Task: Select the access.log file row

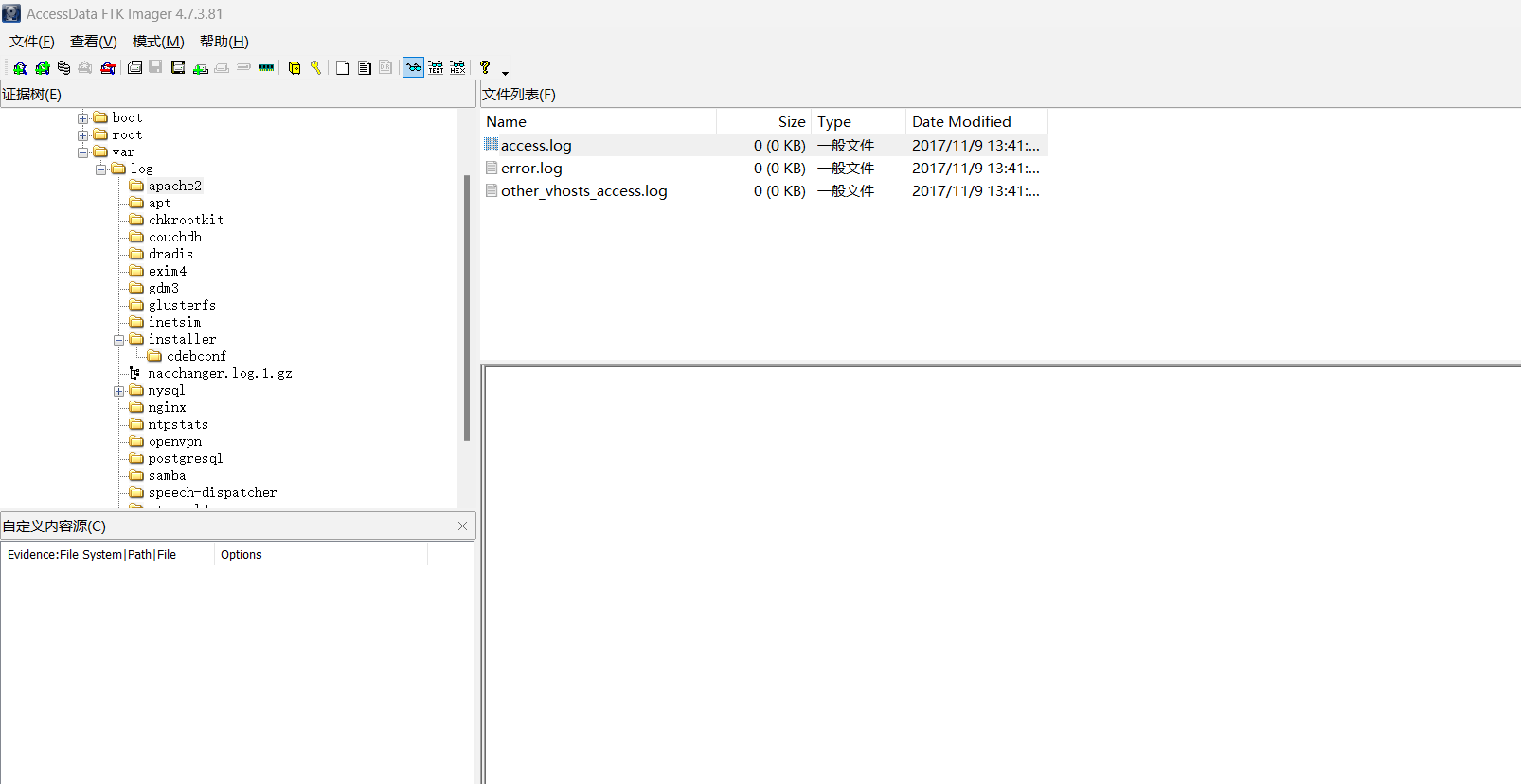Action: pyautogui.click(x=764, y=145)
